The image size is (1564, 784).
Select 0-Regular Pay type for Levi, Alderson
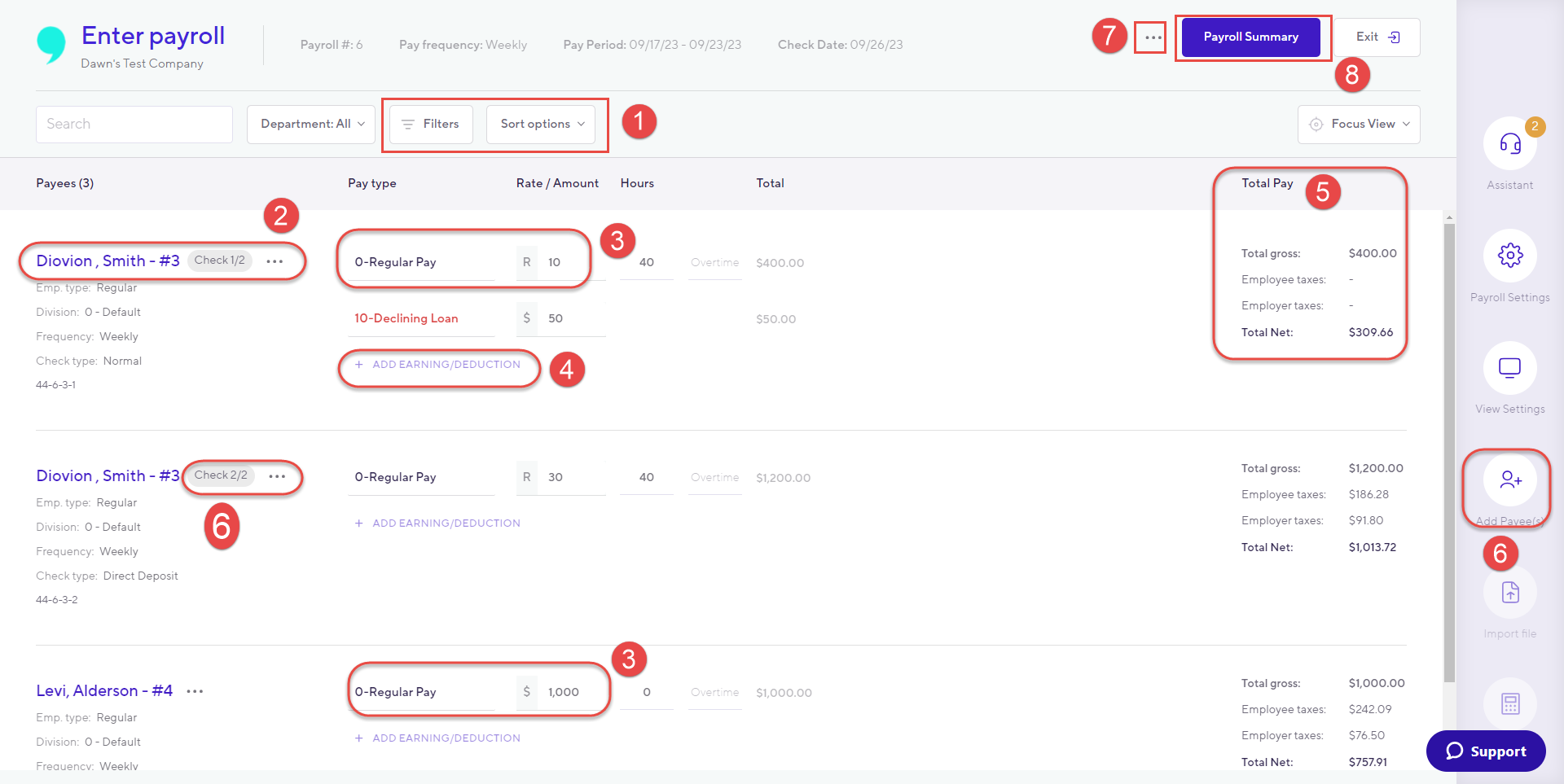(x=421, y=692)
